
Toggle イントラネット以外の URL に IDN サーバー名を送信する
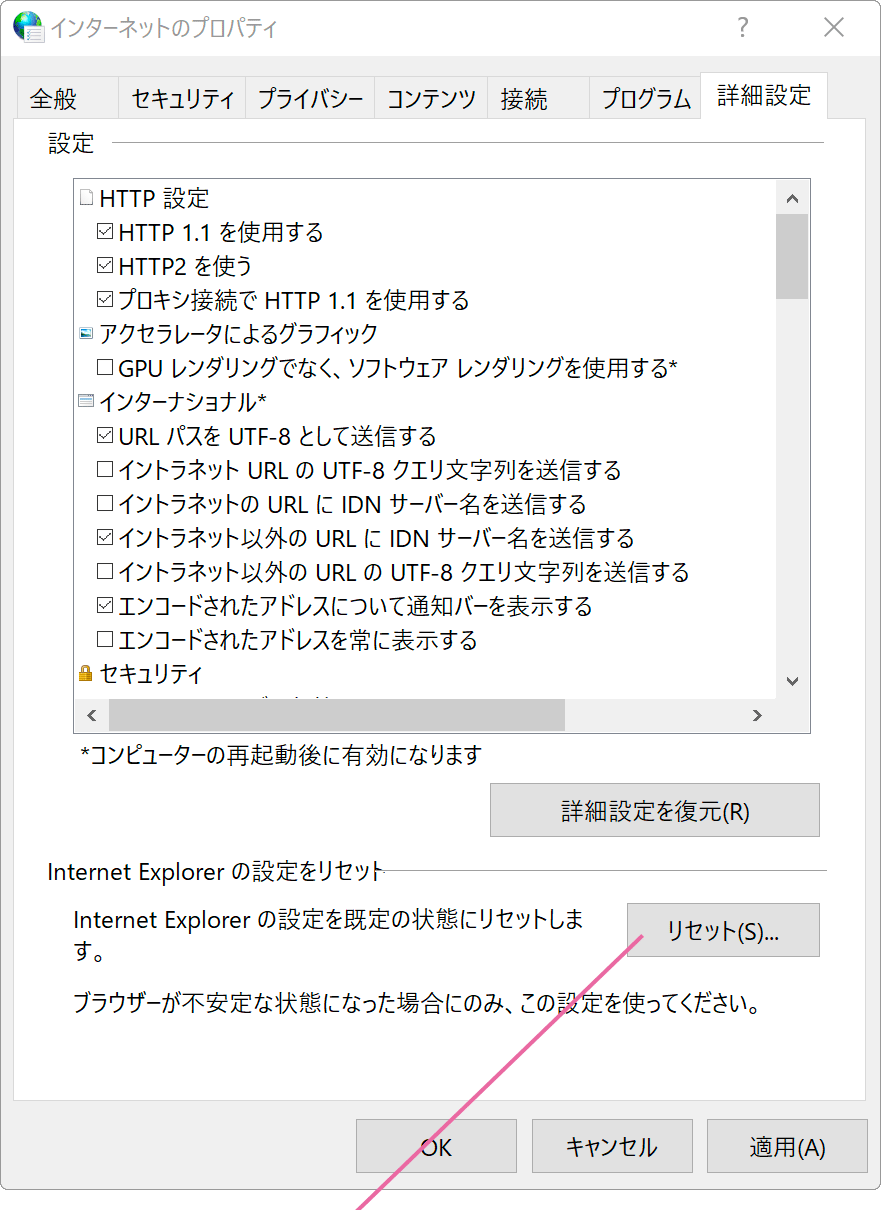click(x=105, y=538)
